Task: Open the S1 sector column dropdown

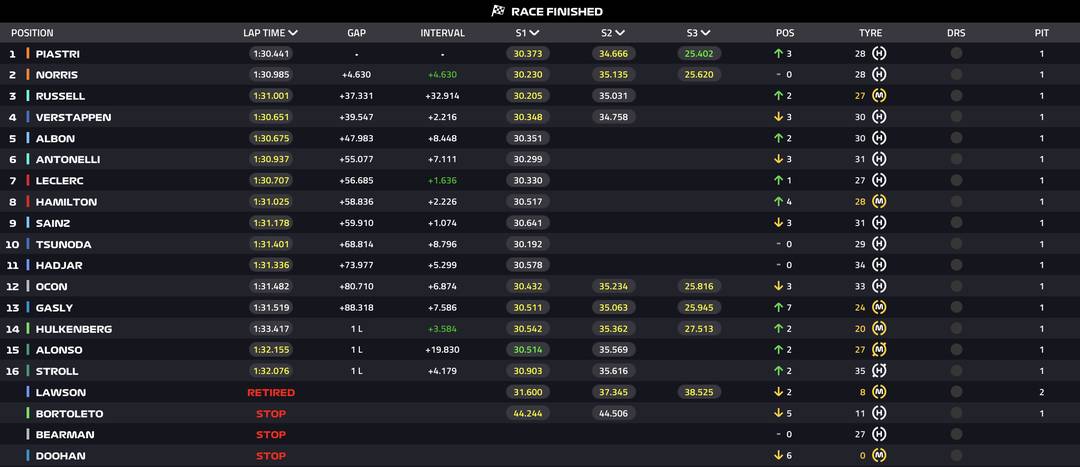Action: (x=526, y=32)
